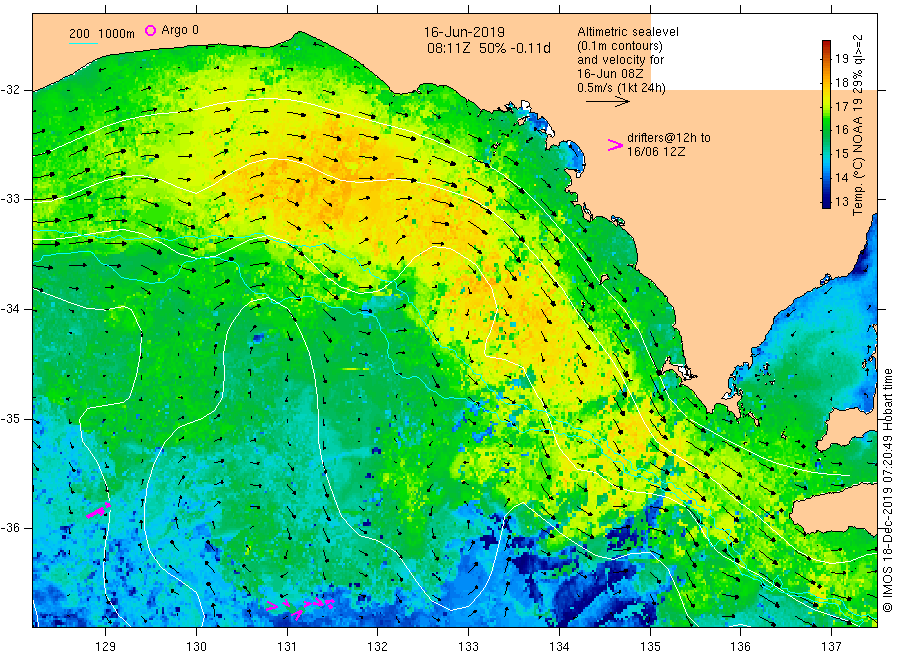Click the 'Temp. (°C) NOAA 19' vertical label
Screen dimensions: 900x660
pos(858,157)
